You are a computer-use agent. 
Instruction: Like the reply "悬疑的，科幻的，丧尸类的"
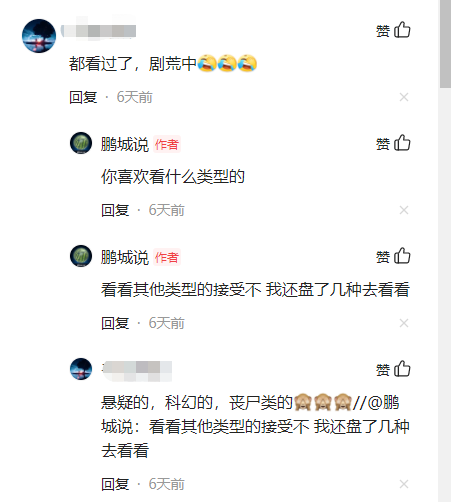click(x=393, y=370)
